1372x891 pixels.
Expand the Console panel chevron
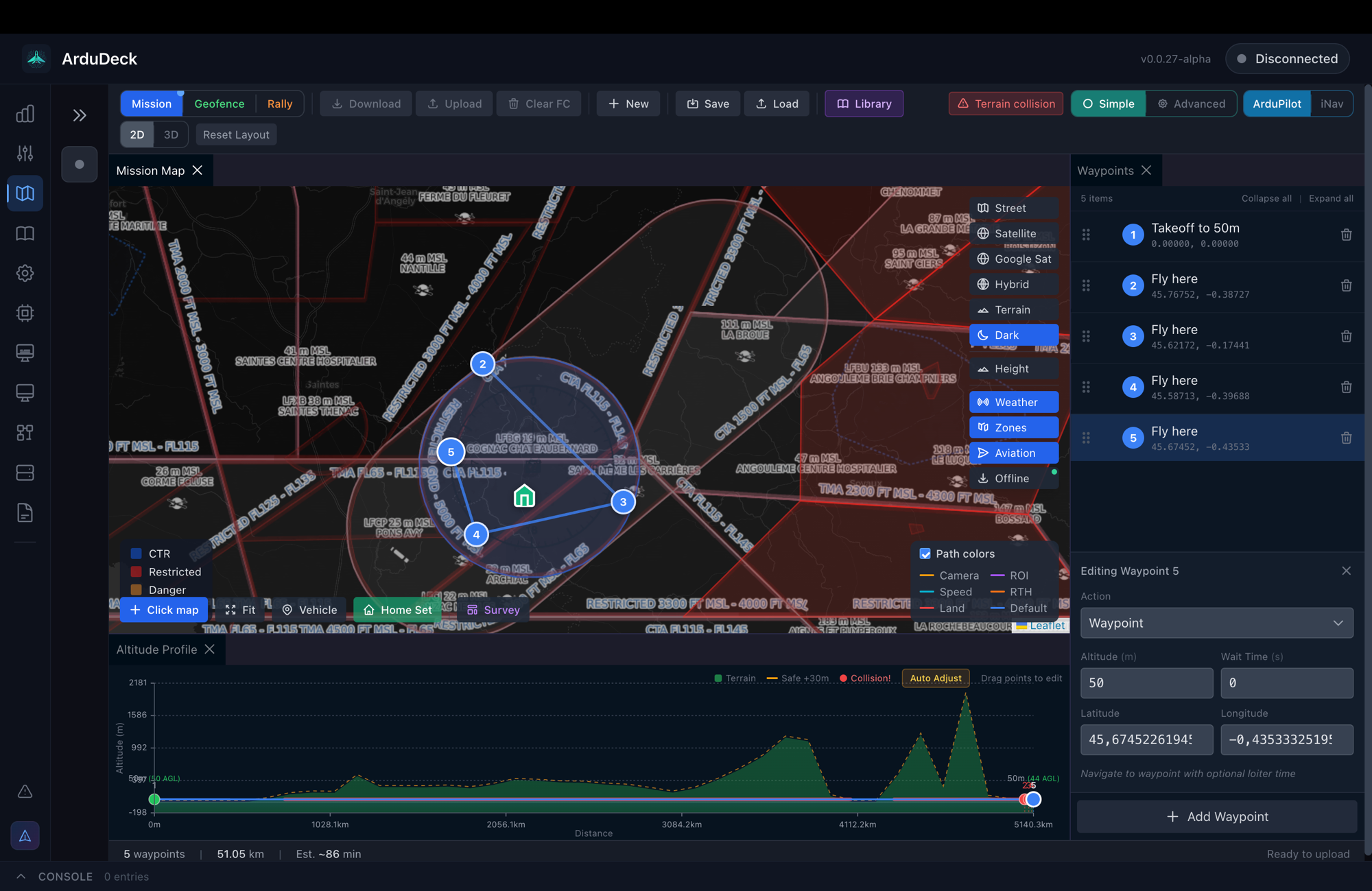click(21, 877)
